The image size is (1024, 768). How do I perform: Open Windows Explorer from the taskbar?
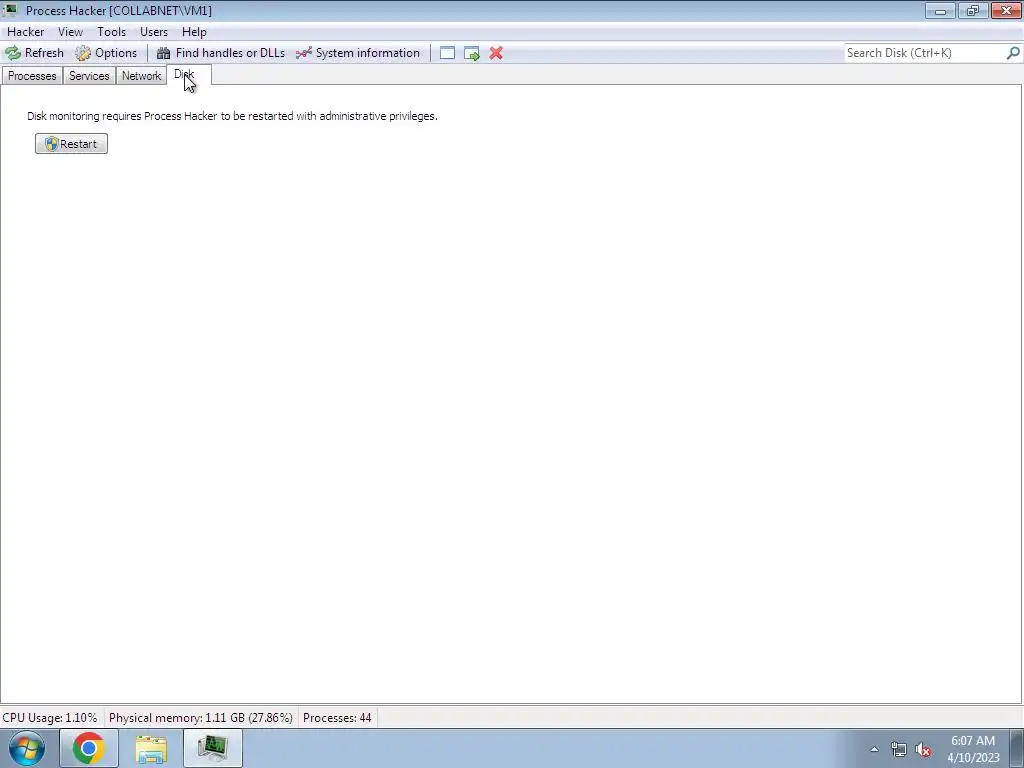pyautogui.click(x=151, y=748)
